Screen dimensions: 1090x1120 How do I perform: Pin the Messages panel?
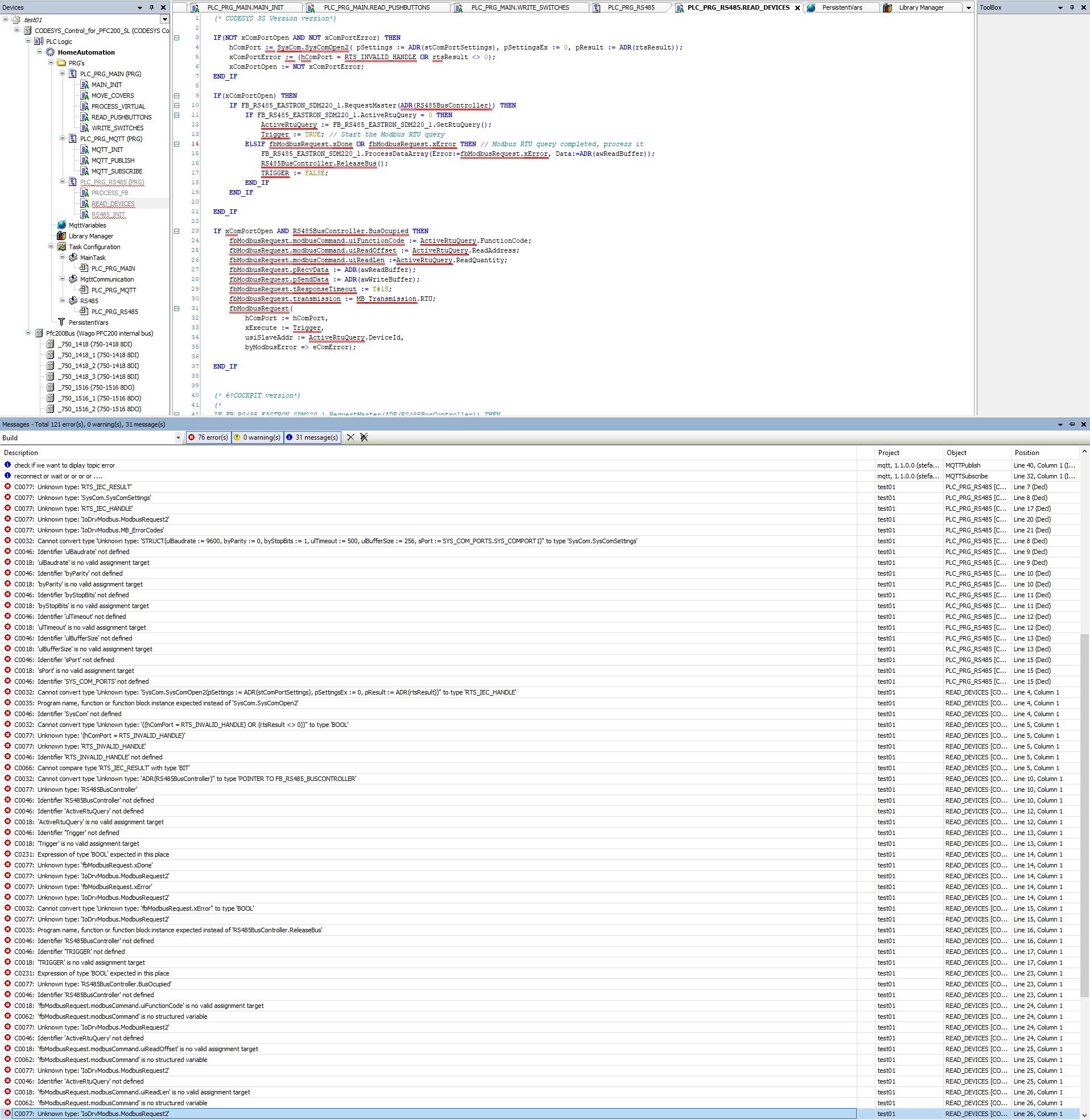1071,424
